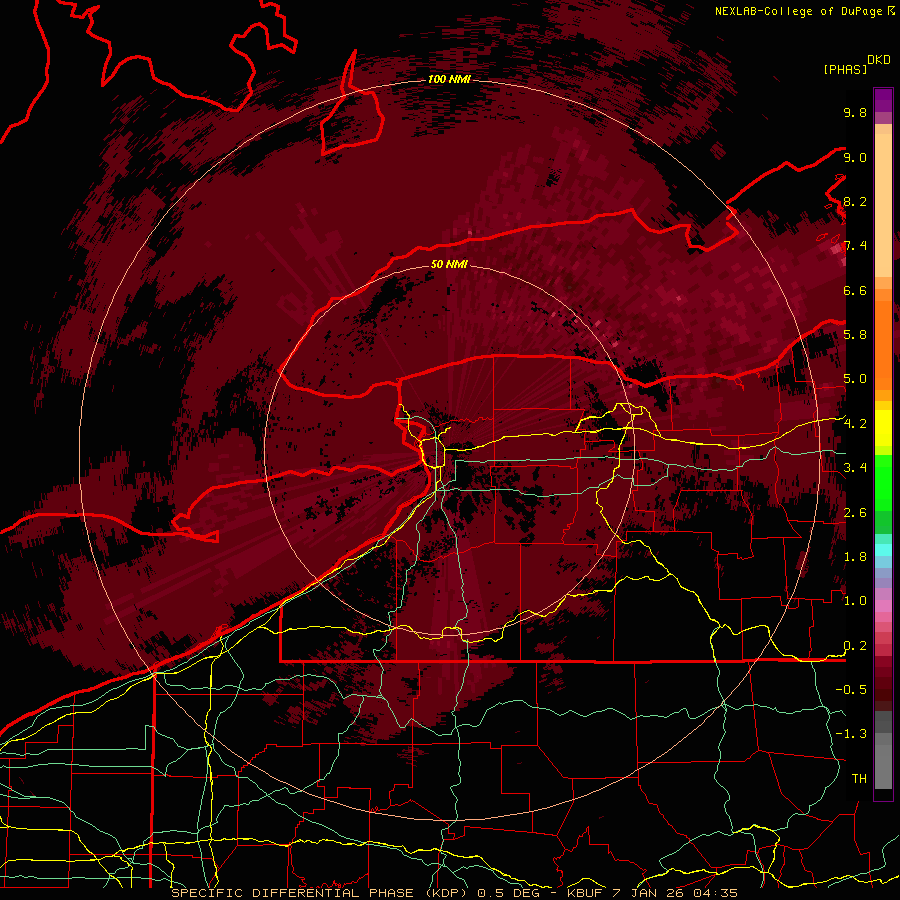Click the 2.6 legend value
The image size is (900, 900).
[x=855, y=513]
